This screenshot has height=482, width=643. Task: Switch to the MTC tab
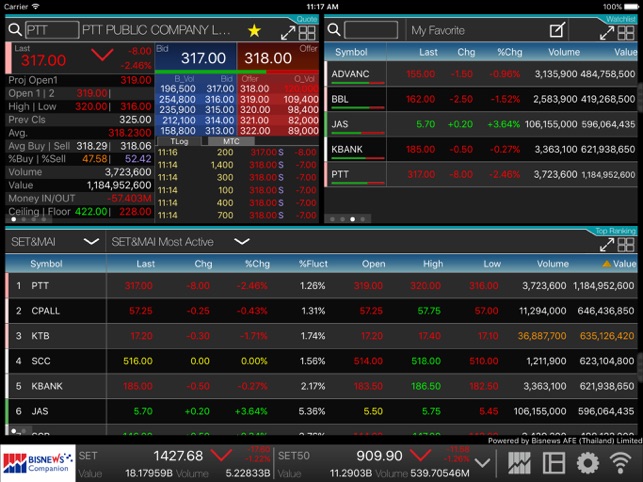[x=231, y=141]
